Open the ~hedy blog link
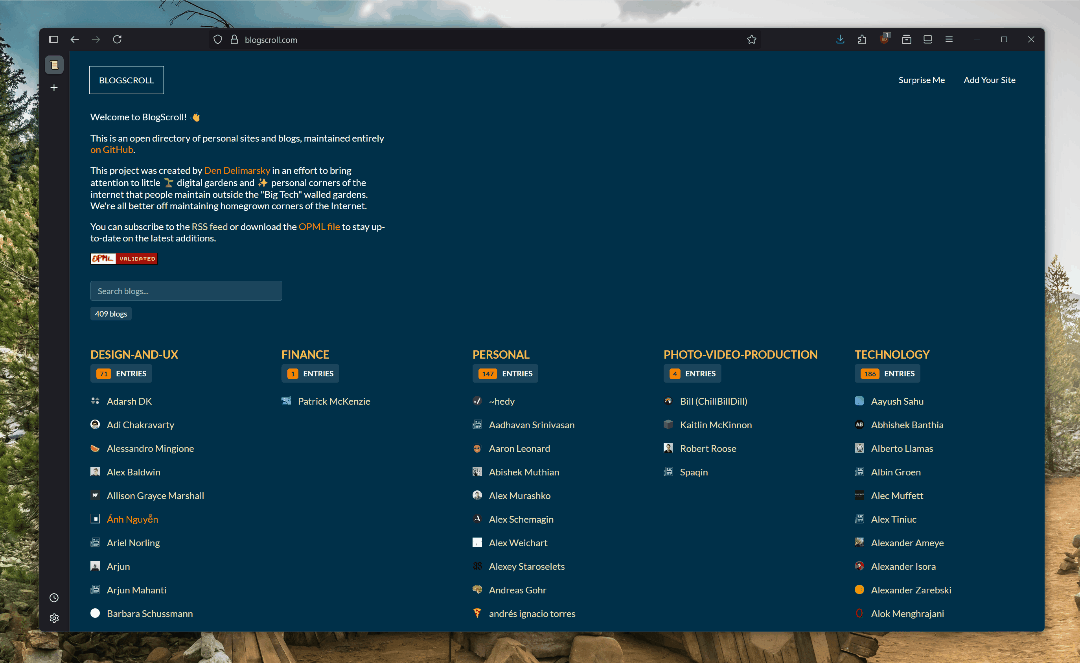1080x663 pixels. (x=501, y=401)
